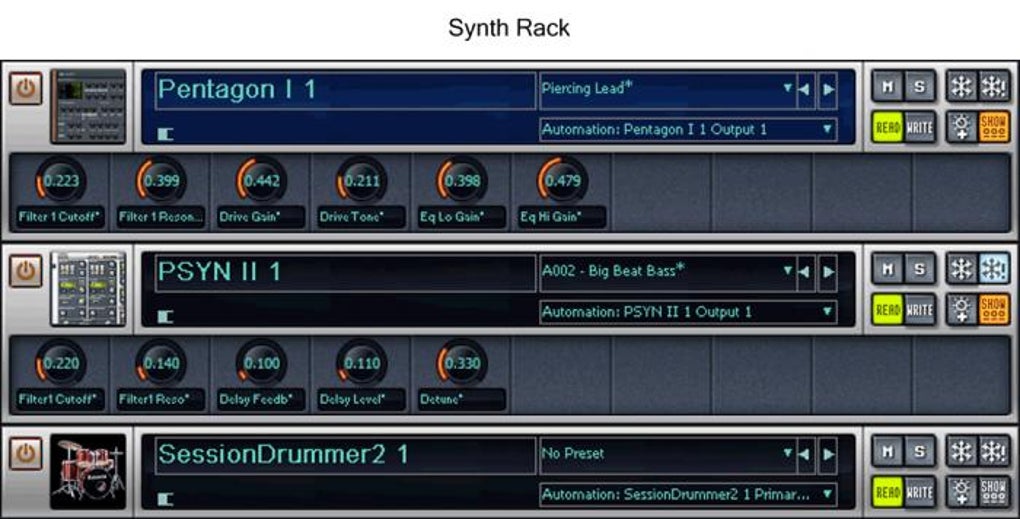Solo the PSYN II 1 synth
This screenshot has width=1020, height=519.
[x=919, y=269]
